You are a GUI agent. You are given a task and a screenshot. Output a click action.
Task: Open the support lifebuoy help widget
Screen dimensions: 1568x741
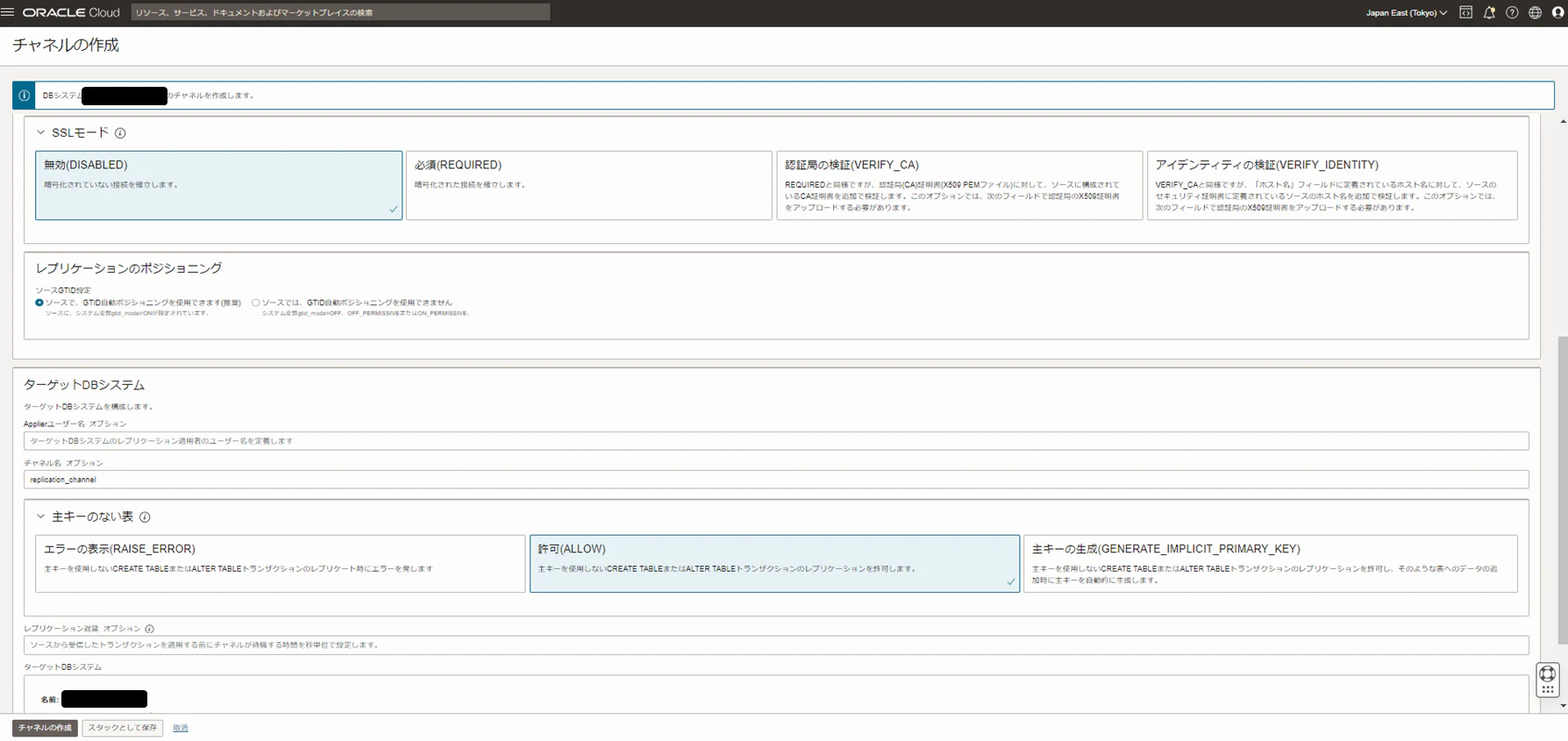[1547, 673]
